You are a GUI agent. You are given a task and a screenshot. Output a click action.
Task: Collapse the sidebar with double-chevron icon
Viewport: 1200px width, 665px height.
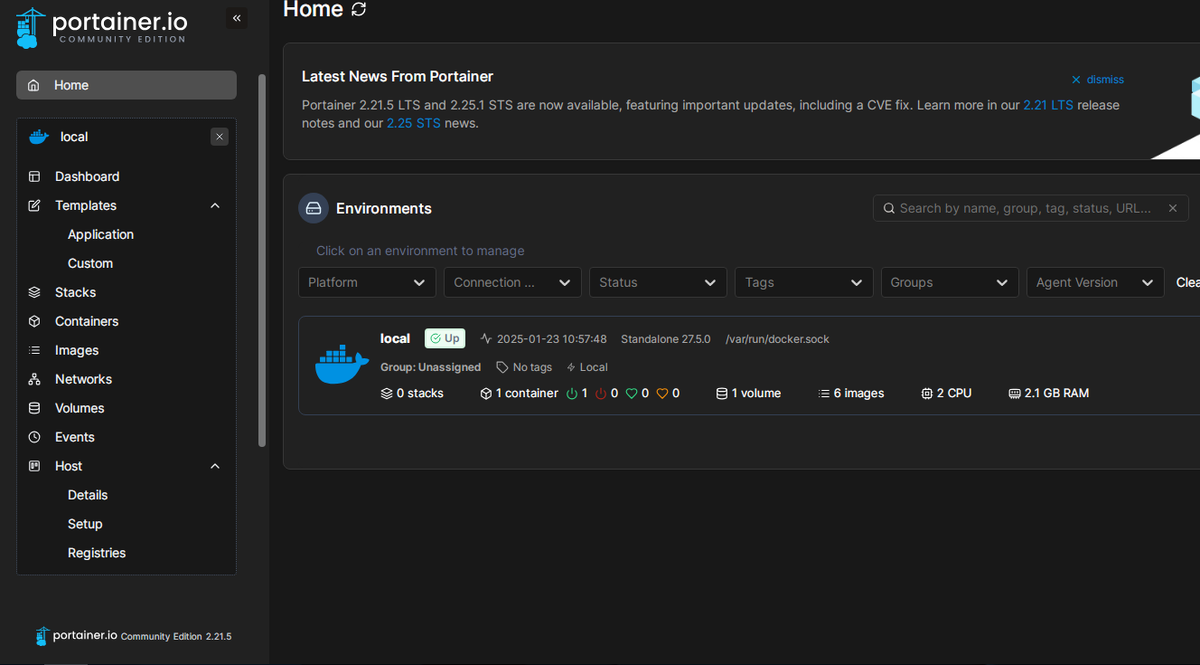(x=237, y=18)
